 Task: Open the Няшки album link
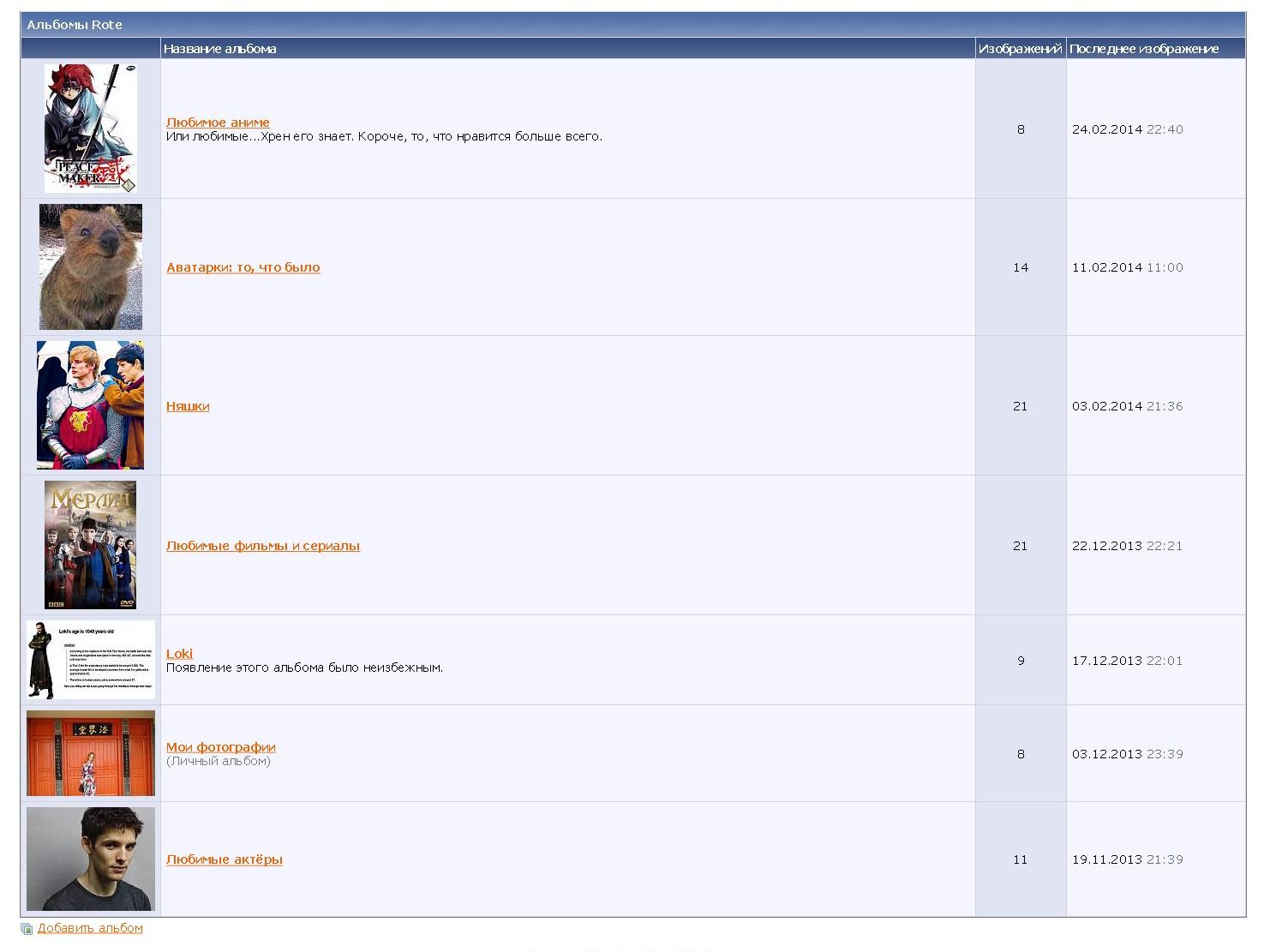click(x=188, y=406)
